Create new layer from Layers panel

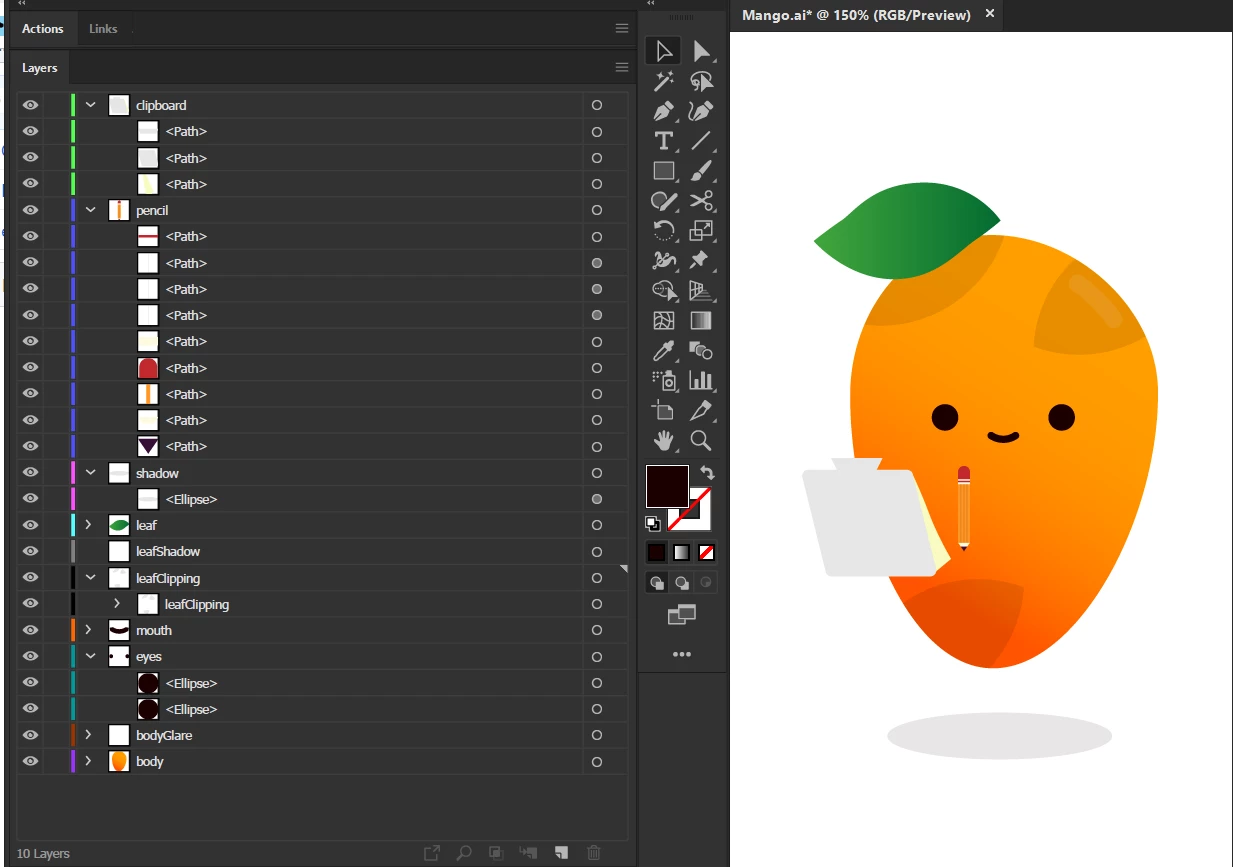pos(561,853)
